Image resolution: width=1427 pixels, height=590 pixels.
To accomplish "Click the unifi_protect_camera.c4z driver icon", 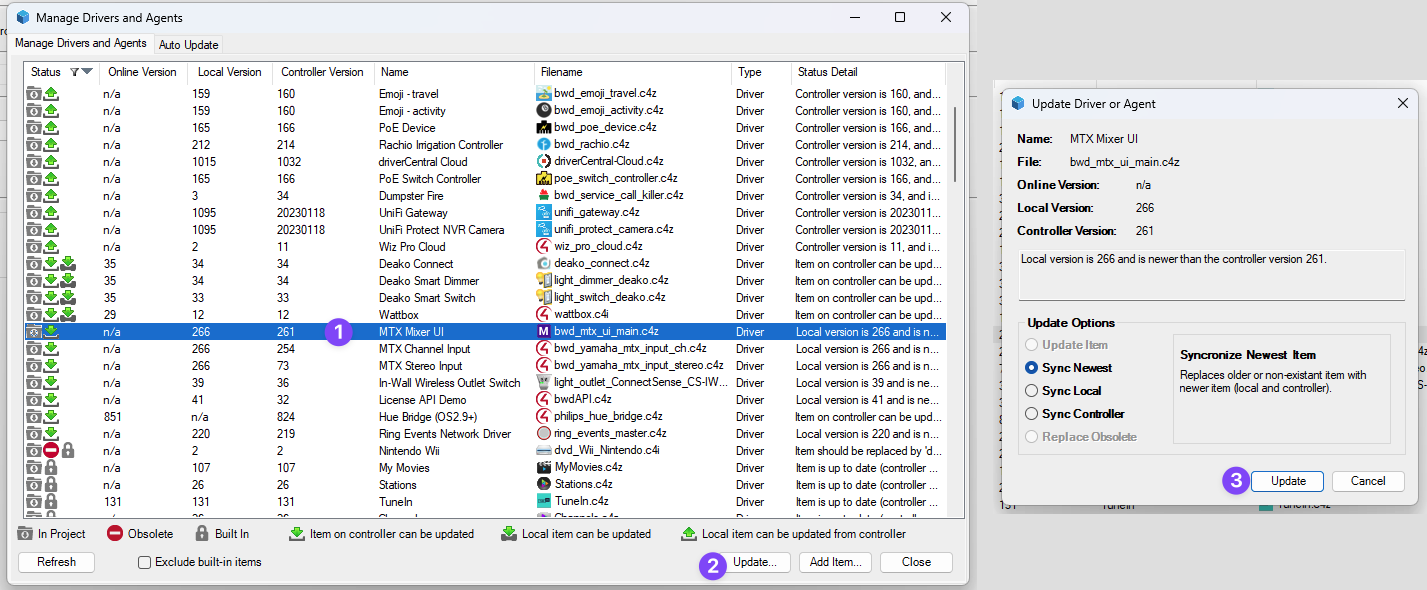I will (x=544, y=230).
